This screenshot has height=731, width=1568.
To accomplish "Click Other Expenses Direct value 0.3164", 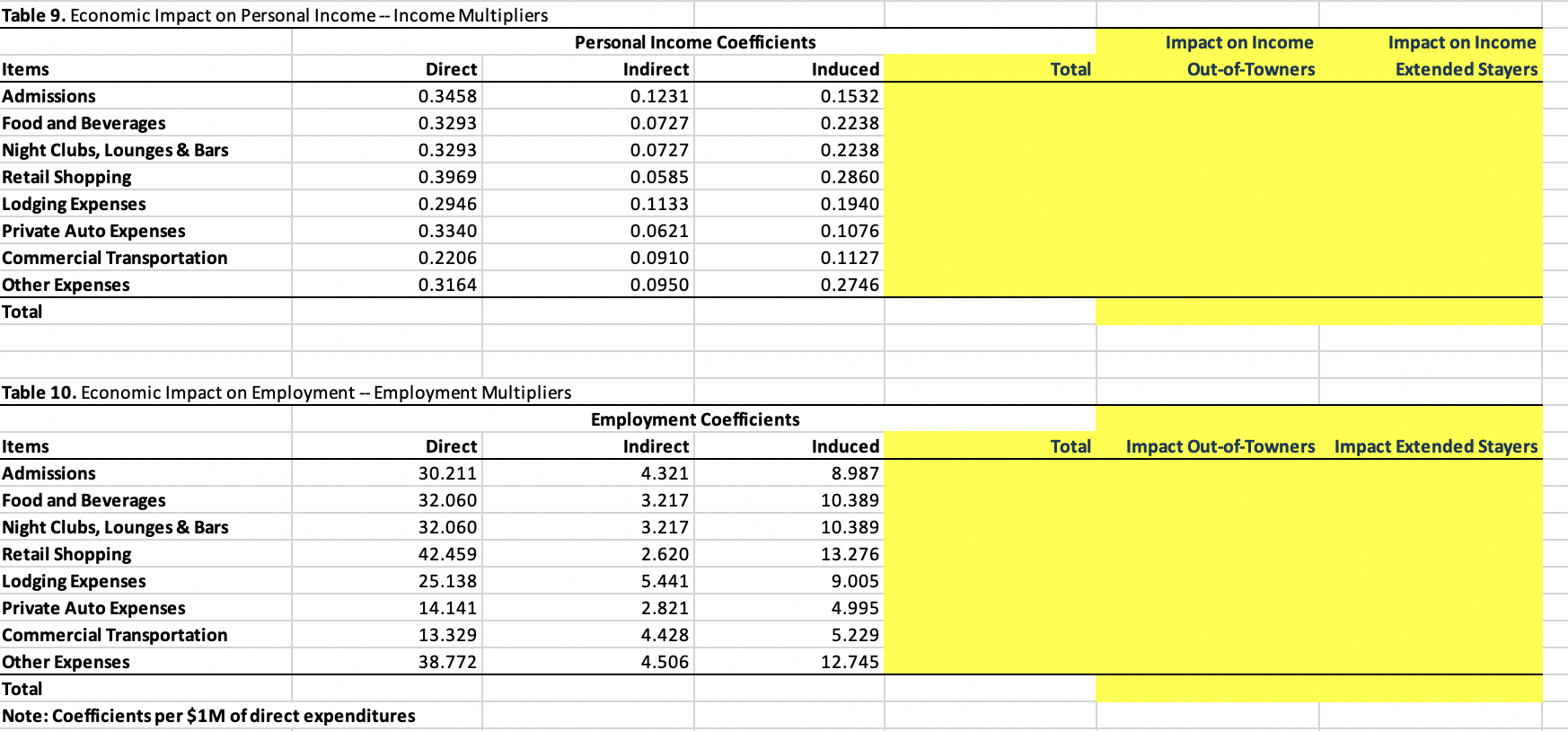I will coord(447,285).
